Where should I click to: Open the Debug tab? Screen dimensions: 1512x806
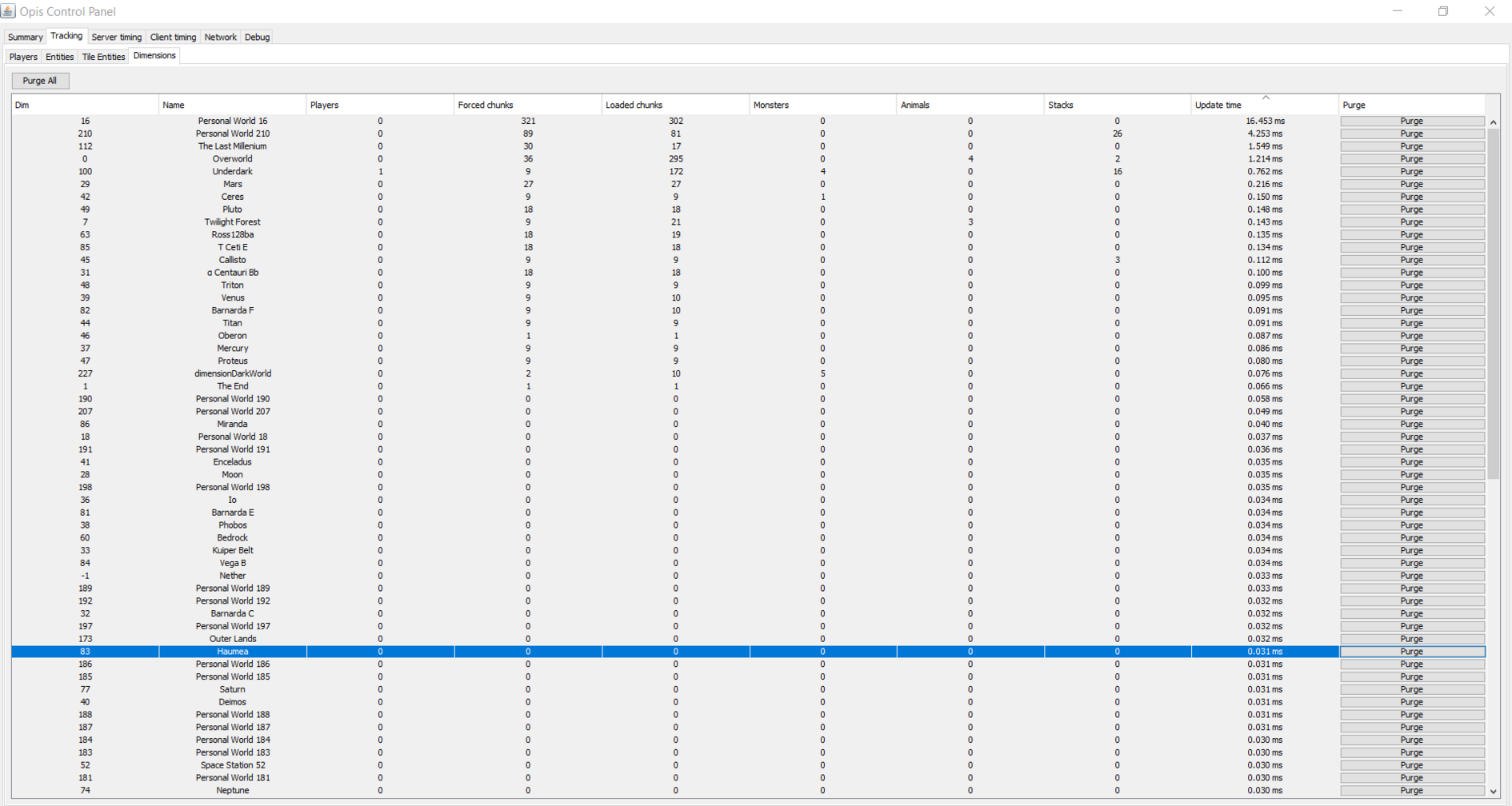257,37
